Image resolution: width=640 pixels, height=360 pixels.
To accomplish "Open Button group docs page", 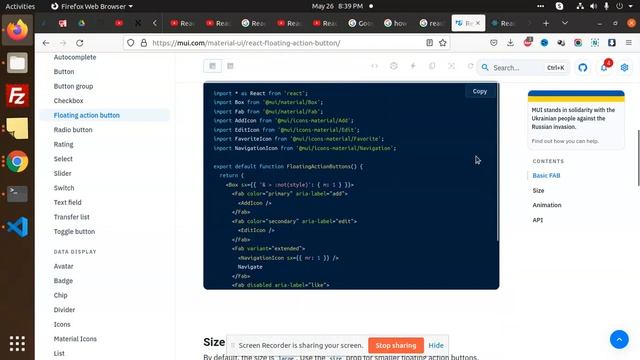I will (73, 87).
